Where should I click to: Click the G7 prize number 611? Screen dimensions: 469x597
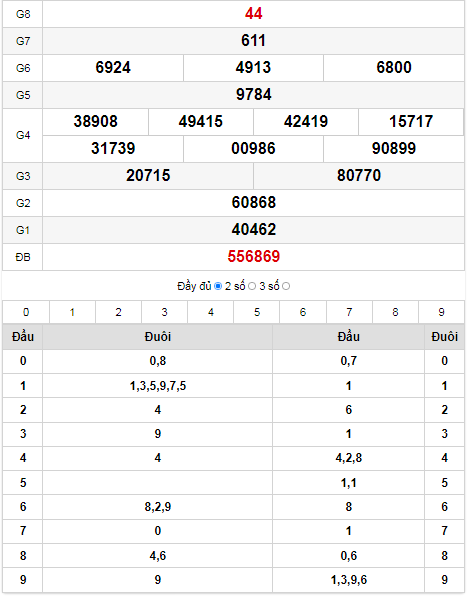tap(254, 41)
